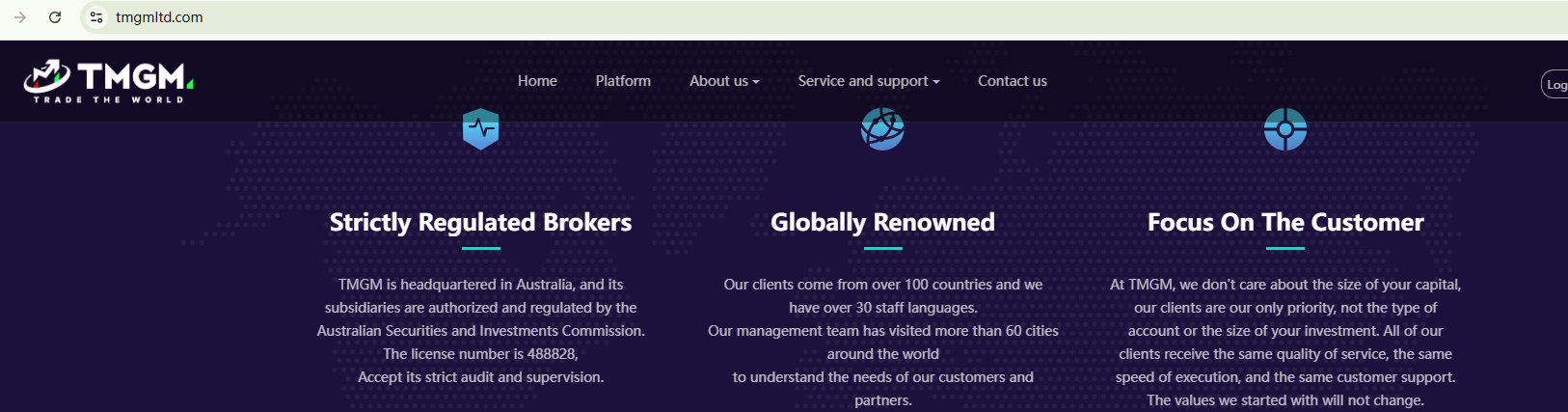
Task: Click the Globally Renowned heading
Action: pyautogui.click(x=882, y=222)
